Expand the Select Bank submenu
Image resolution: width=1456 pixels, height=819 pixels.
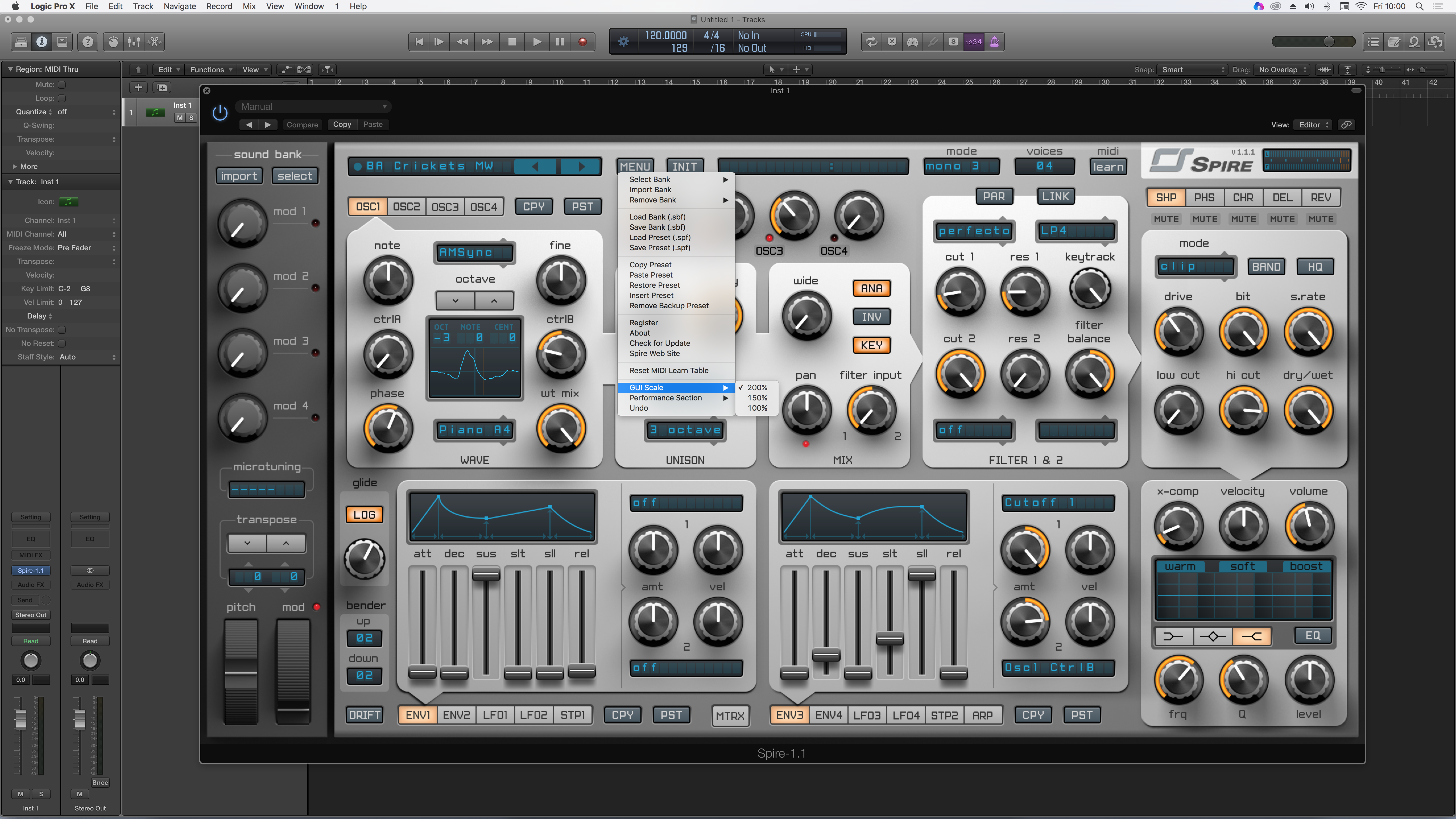point(676,180)
